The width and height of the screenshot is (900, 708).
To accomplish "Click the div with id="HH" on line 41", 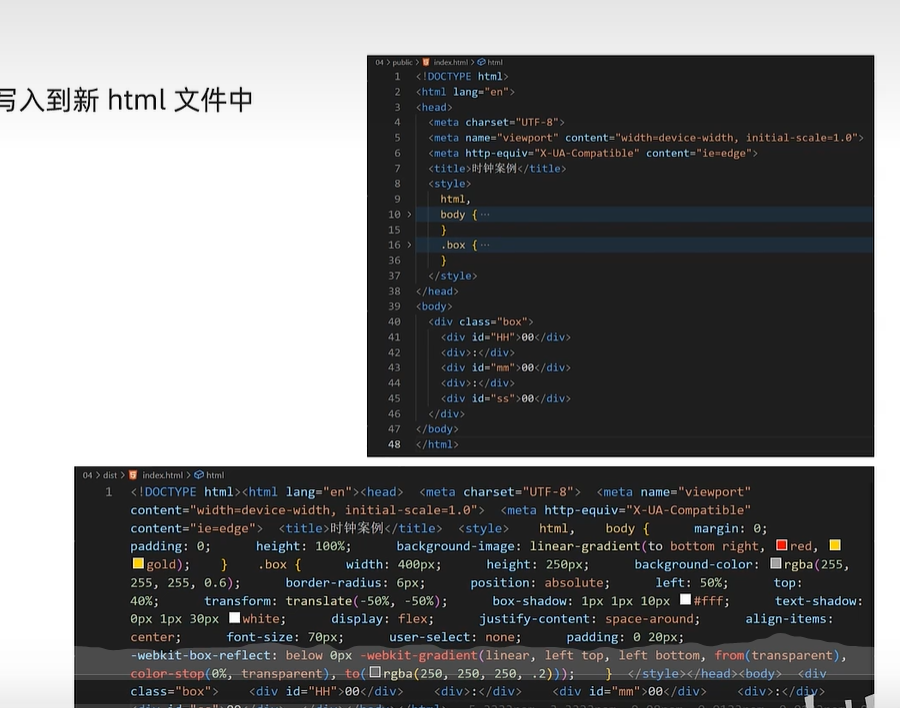I will pos(505,337).
